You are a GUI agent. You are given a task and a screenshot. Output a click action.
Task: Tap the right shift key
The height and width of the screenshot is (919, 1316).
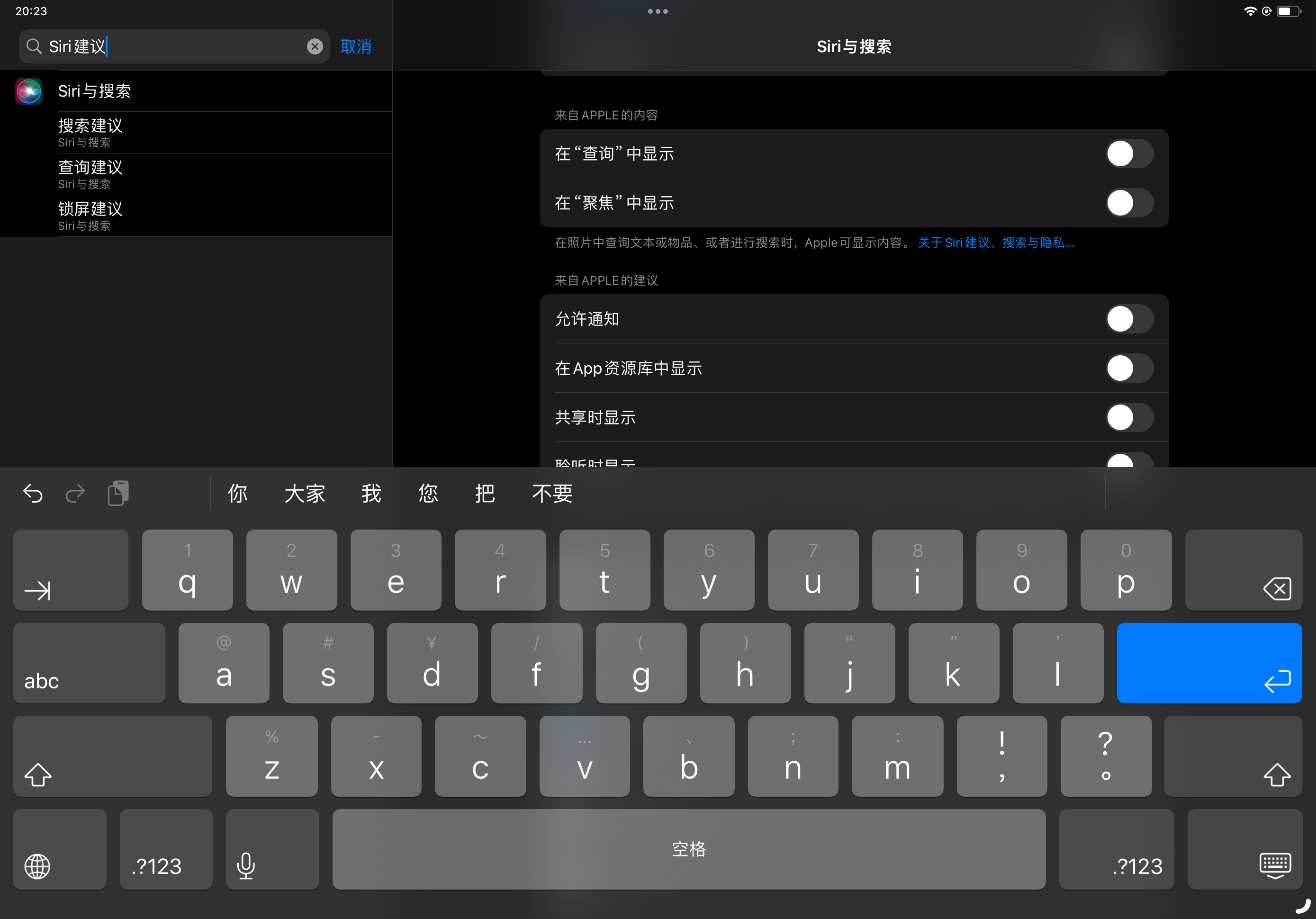coord(1233,756)
